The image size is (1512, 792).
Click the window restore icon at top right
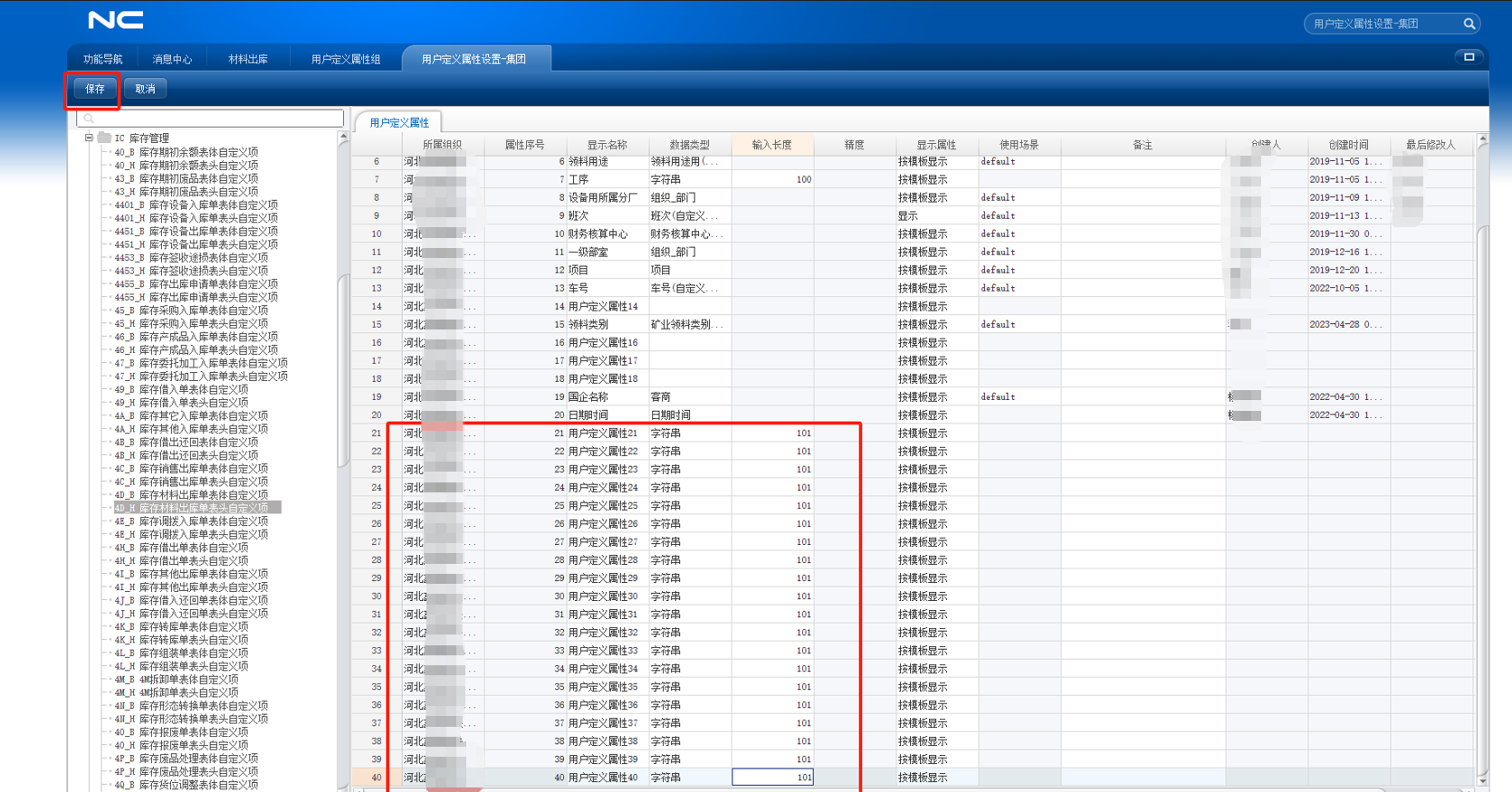point(1469,57)
